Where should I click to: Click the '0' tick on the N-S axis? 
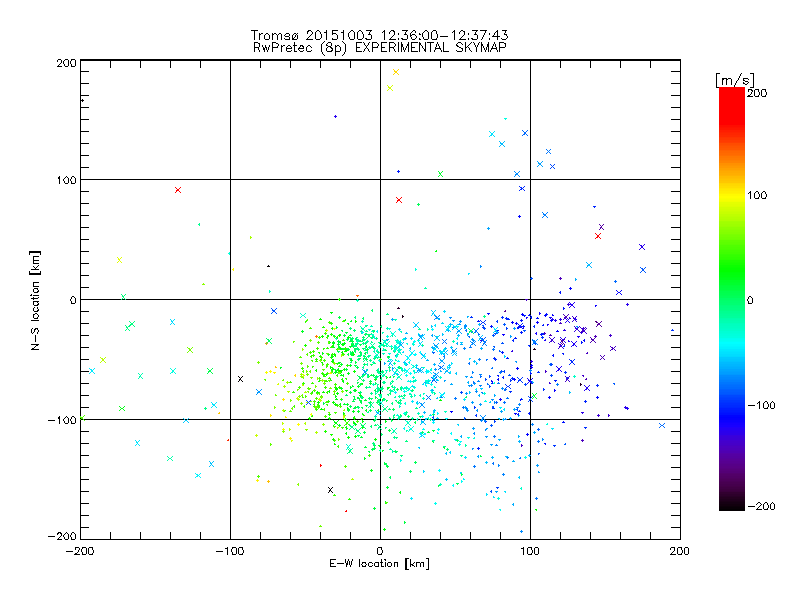73,300
